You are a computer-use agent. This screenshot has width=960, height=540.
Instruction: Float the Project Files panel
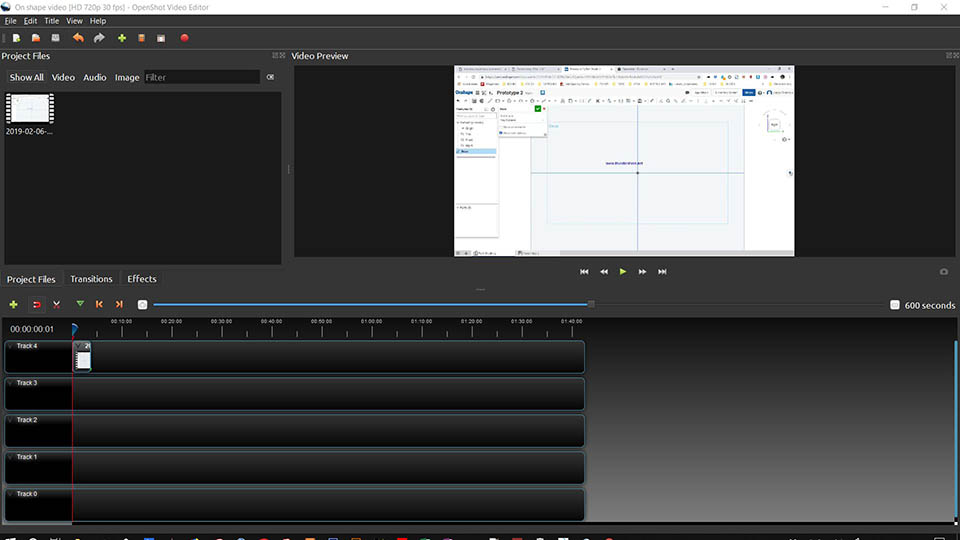click(x=276, y=55)
